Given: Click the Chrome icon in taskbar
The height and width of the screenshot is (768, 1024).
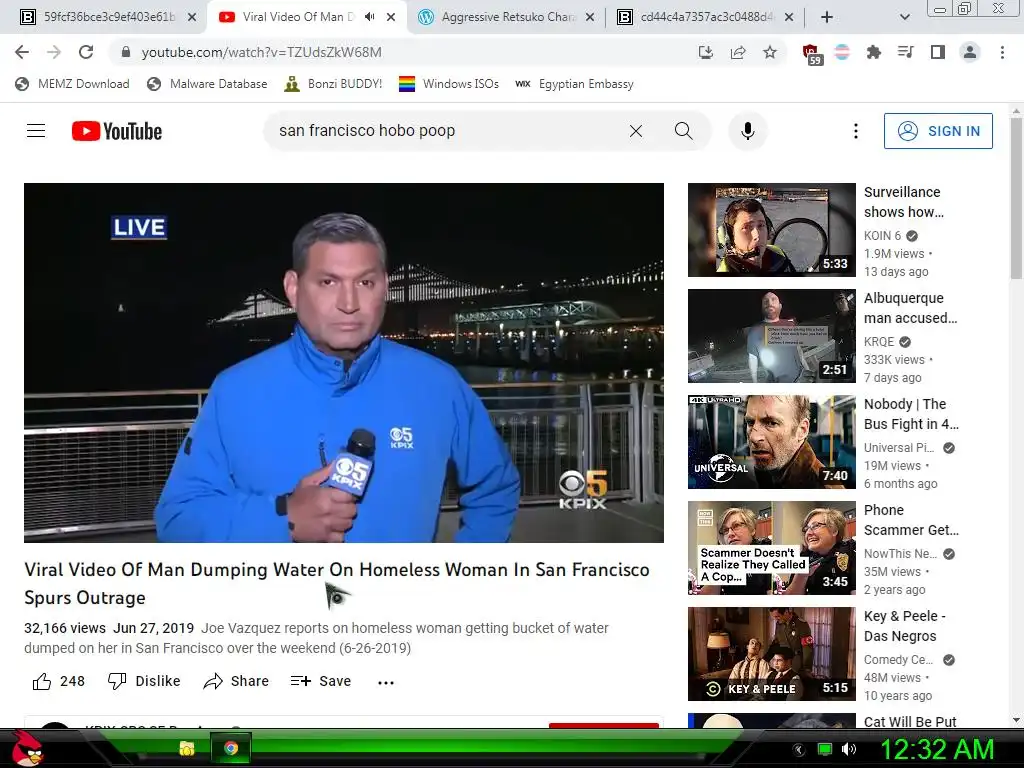Looking at the screenshot, I should [231, 748].
